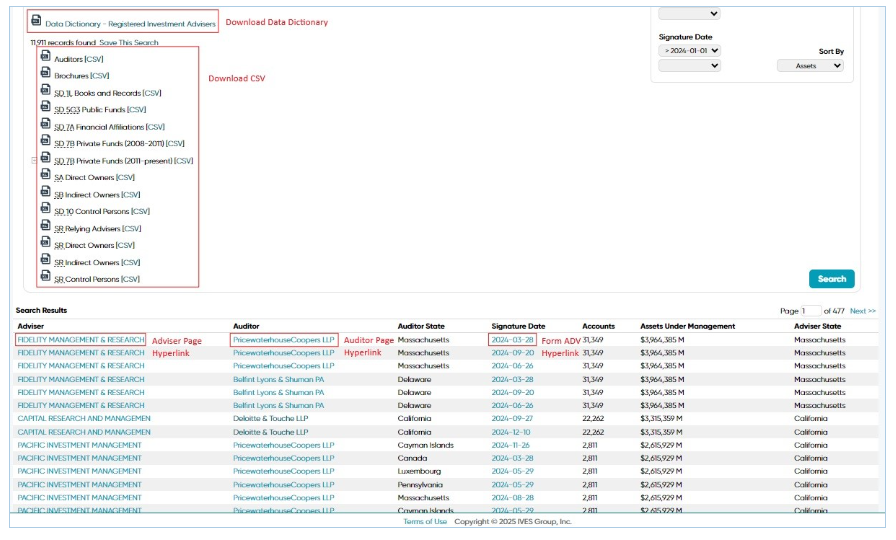Screen dimensions: 896x540
Task: Click the Search button
Action: pos(831,279)
